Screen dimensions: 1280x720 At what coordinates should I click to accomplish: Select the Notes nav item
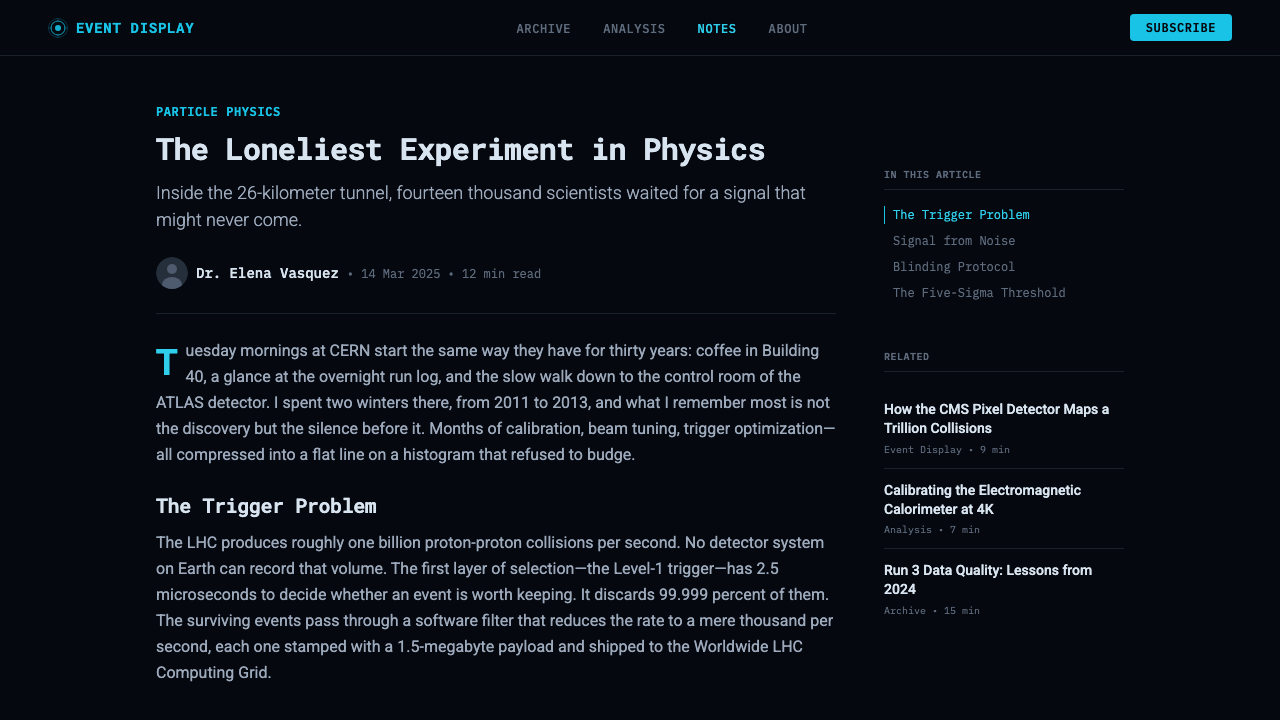point(717,29)
